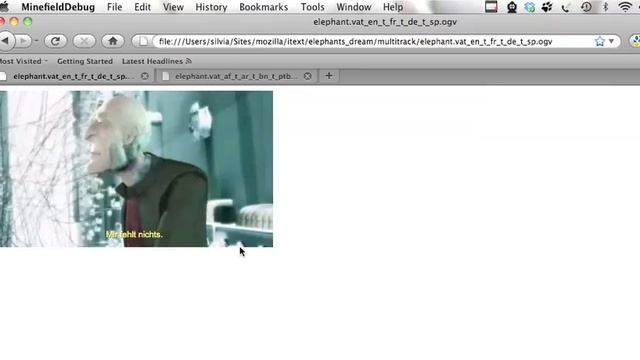Click the phone handset menu bar icon
Screen dimensions: 640x360
pos(565,7)
